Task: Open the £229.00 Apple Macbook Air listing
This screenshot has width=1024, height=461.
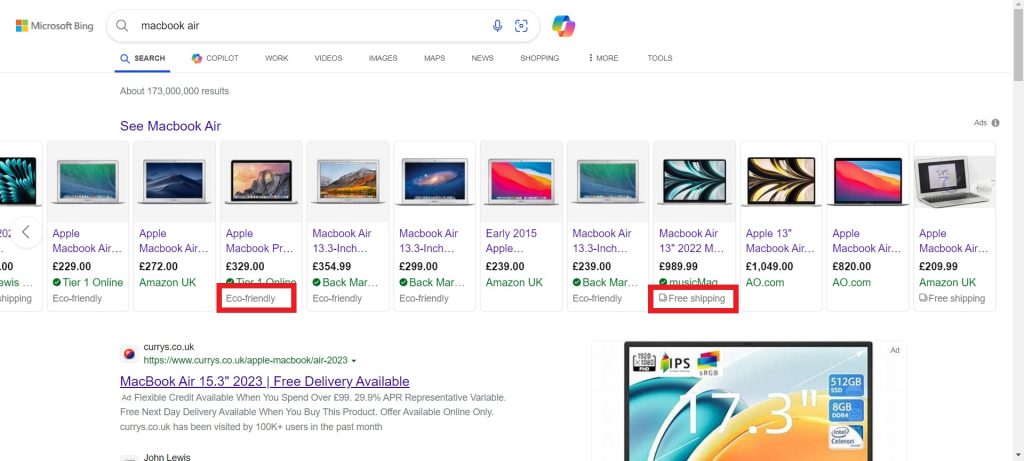Action: [88, 241]
